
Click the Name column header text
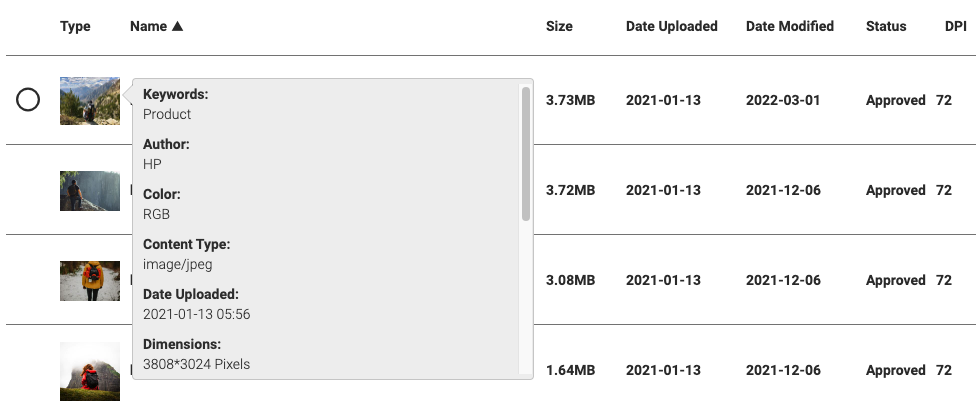tap(148, 27)
